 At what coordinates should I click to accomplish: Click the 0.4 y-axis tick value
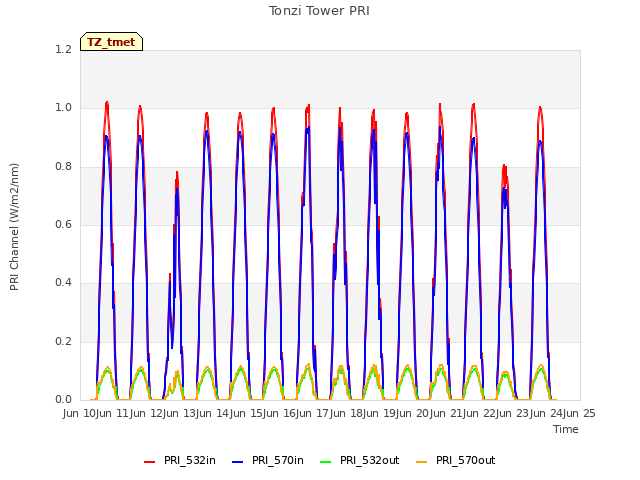click(x=63, y=282)
